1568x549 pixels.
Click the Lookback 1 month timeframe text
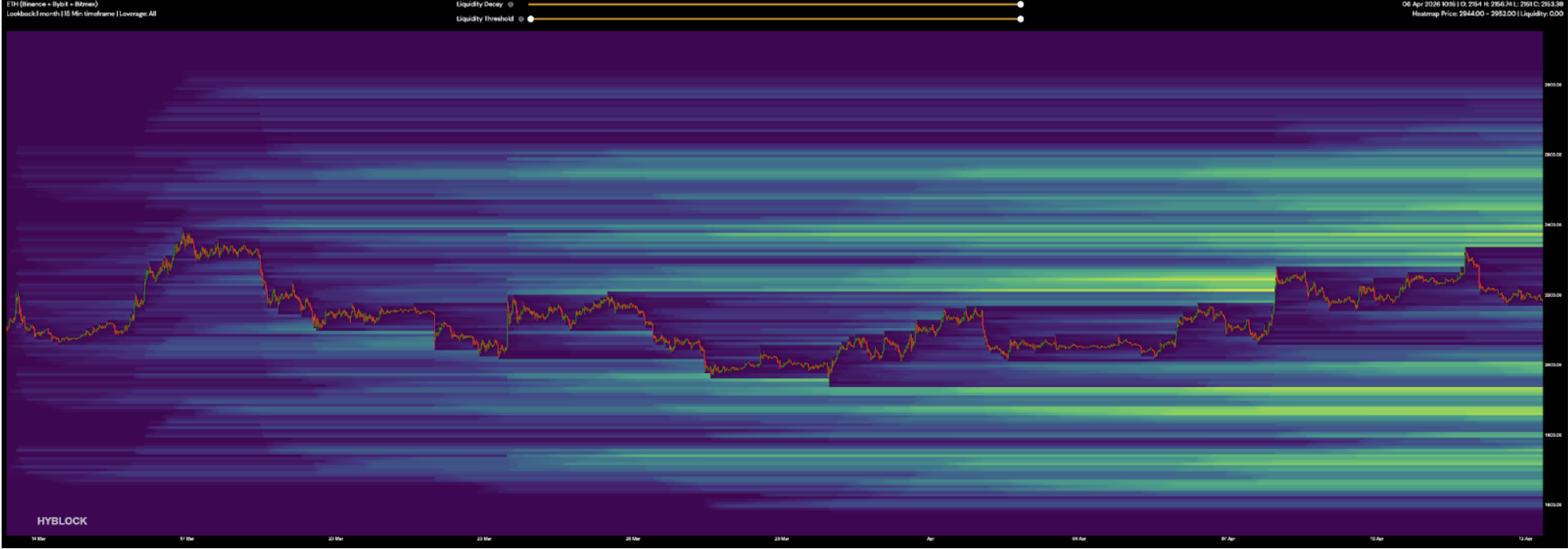tap(82, 14)
